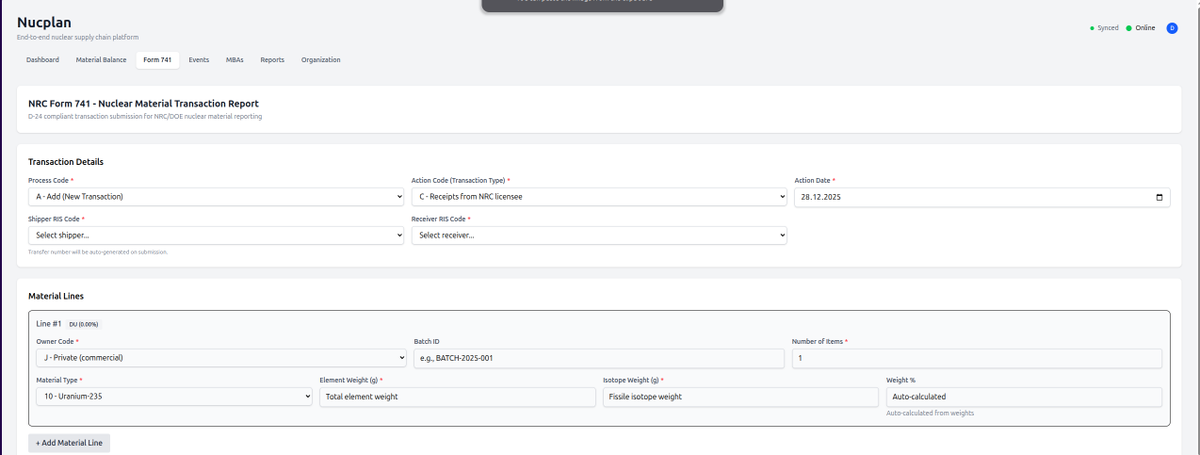Click the Nucplan logo title
Viewport: 1200px width, 455px height.
44,22
